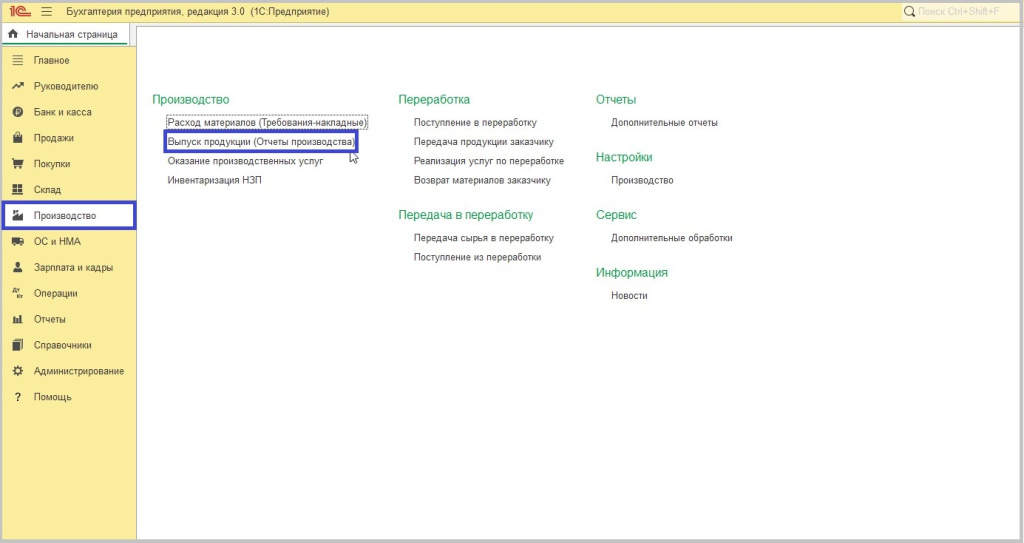The width and height of the screenshot is (1024, 543).
Task: Open Новости under Информация
Action: pyautogui.click(x=629, y=296)
